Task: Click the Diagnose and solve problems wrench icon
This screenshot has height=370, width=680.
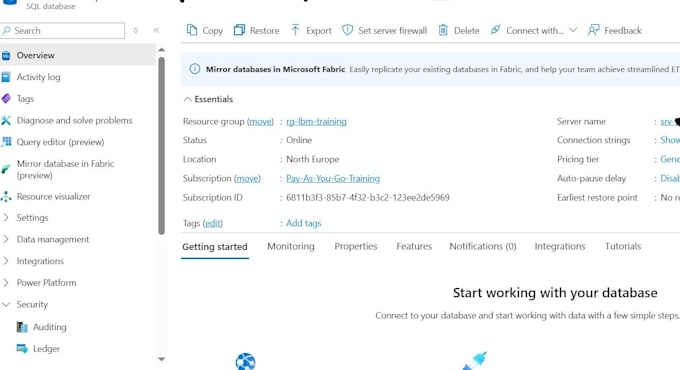Action: (6, 120)
